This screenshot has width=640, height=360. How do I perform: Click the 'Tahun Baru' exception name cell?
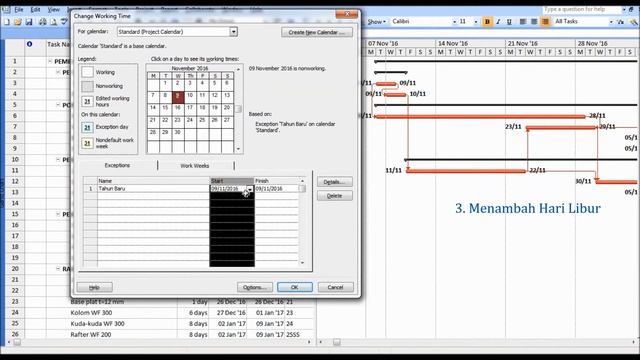click(x=153, y=189)
